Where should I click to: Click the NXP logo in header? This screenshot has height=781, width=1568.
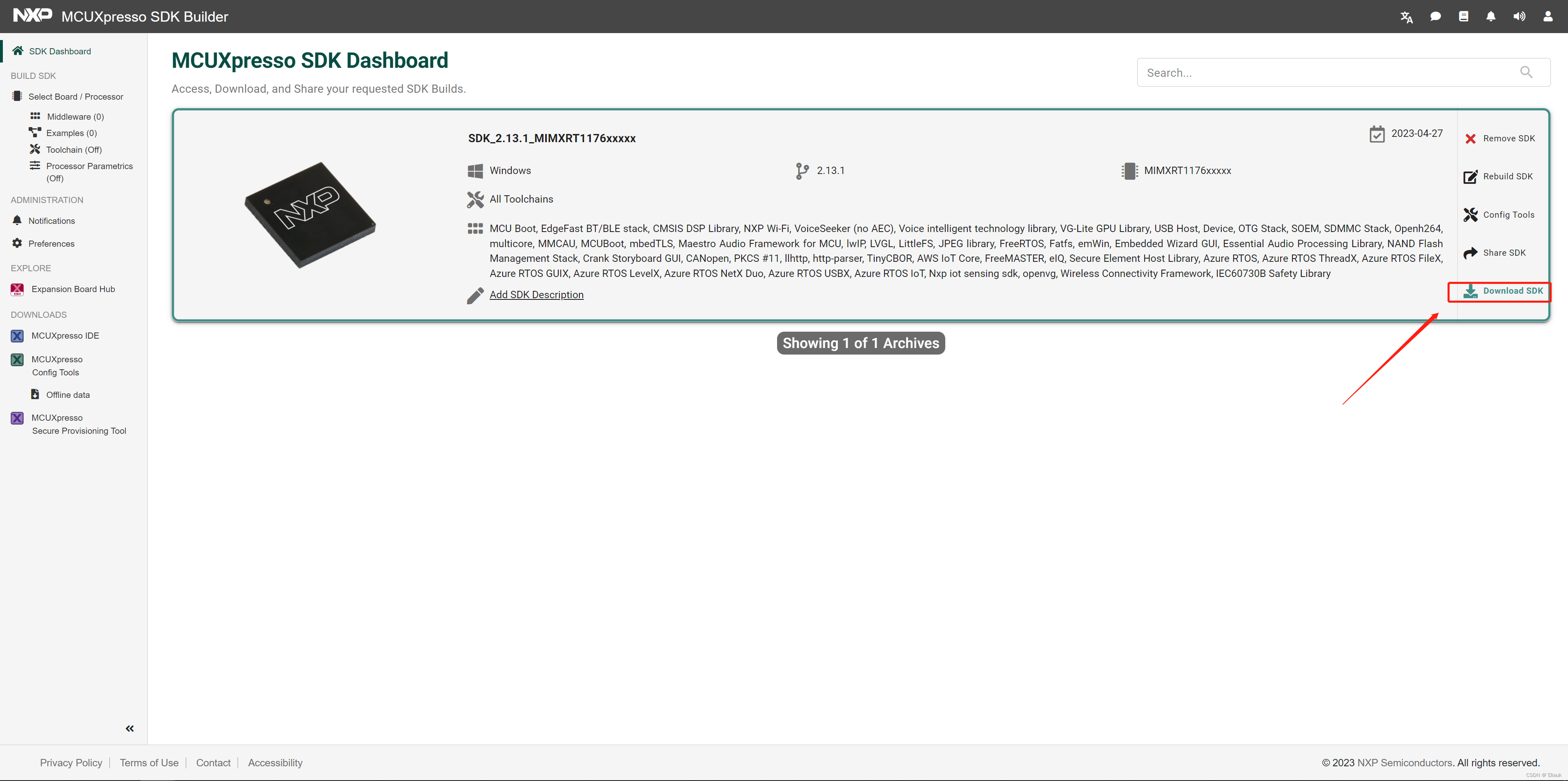pyautogui.click(x=33, y=15)
